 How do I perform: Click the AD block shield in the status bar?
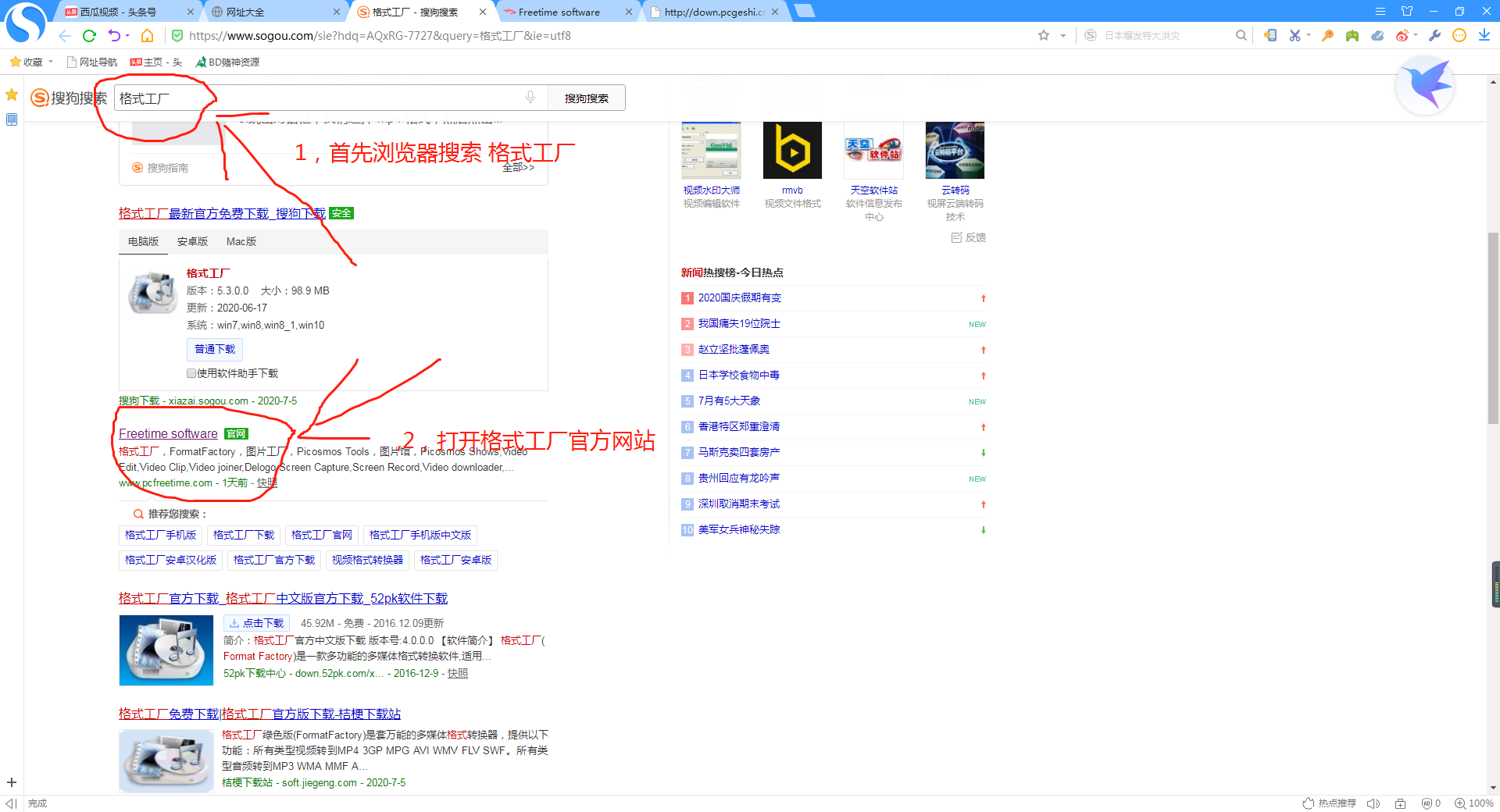(x=1427, y=803)
